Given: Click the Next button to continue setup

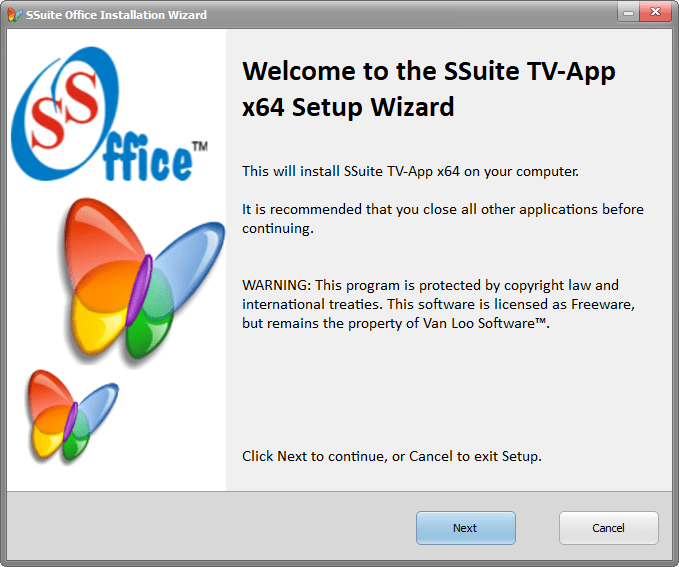Looking at the screenshot, I should 466,528.
